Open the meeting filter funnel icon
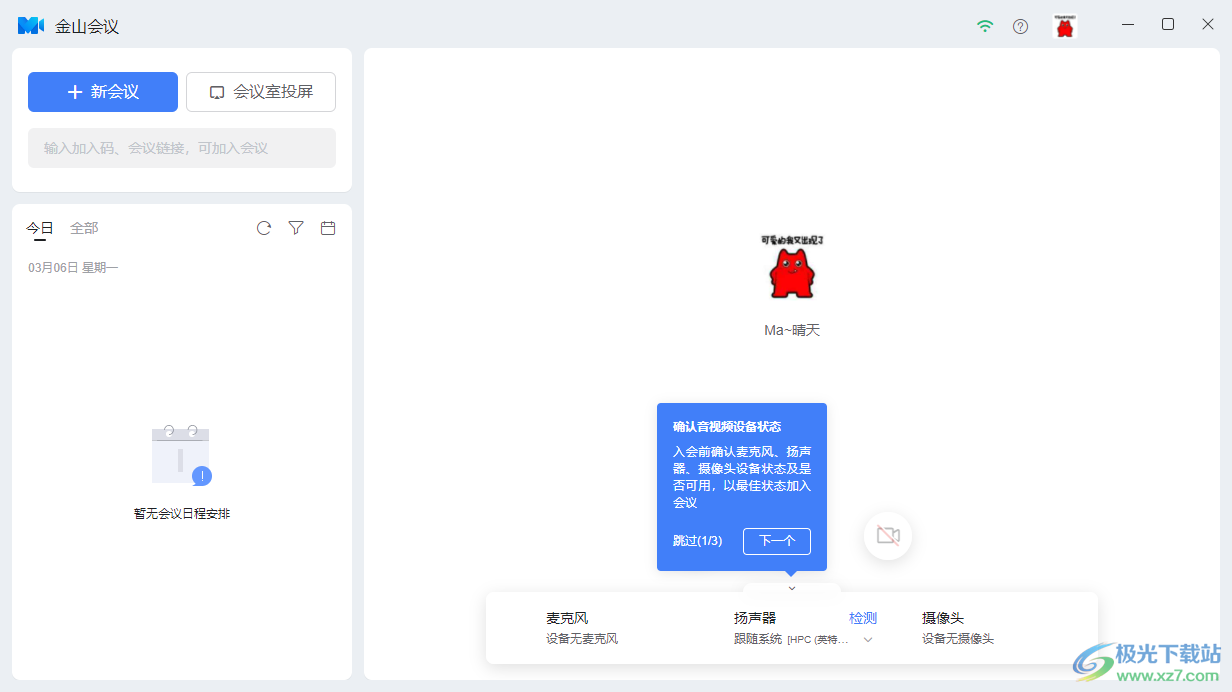 [296, 228]
